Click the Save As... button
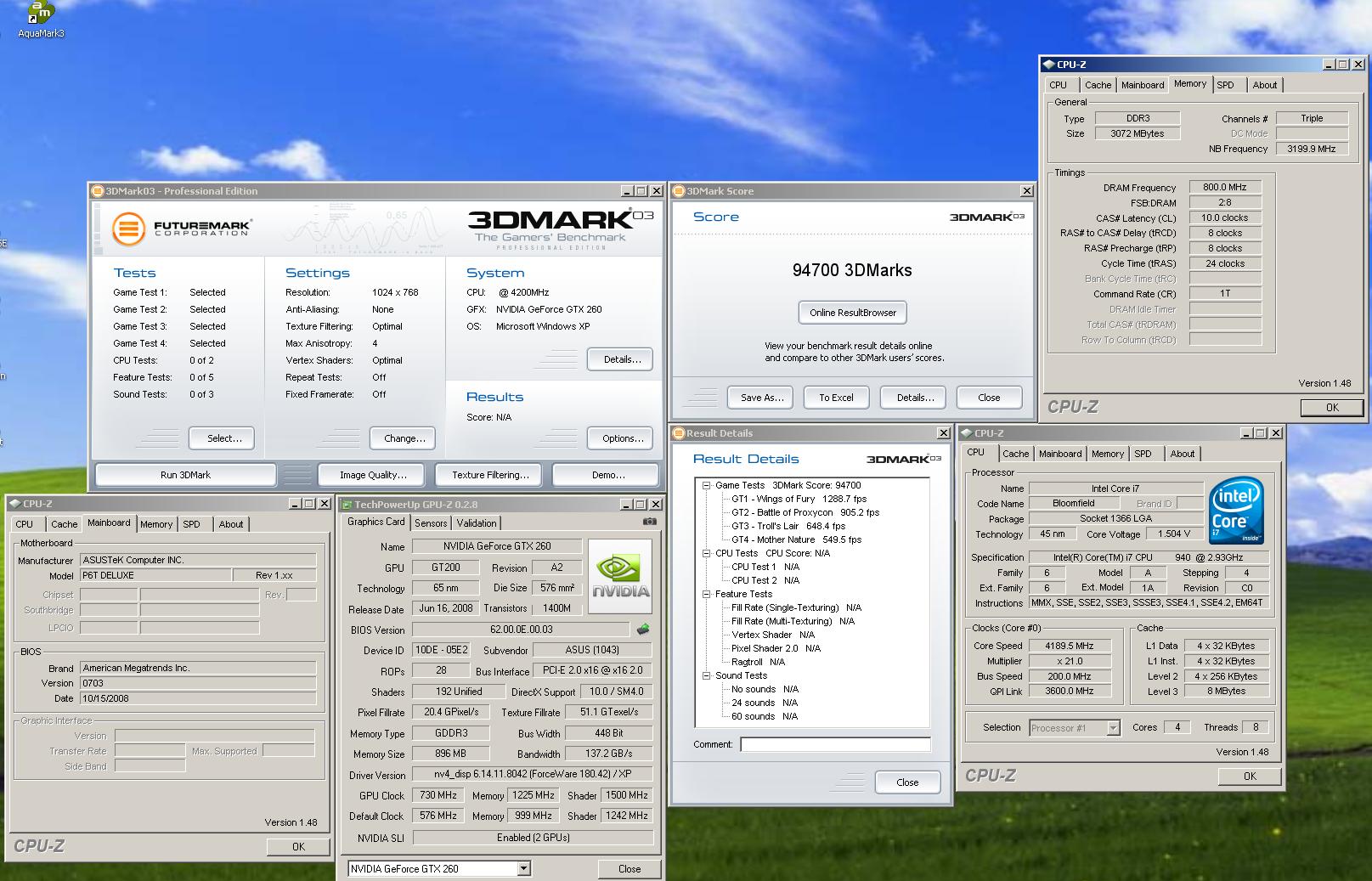1372x881 pixels. [761, 398]
